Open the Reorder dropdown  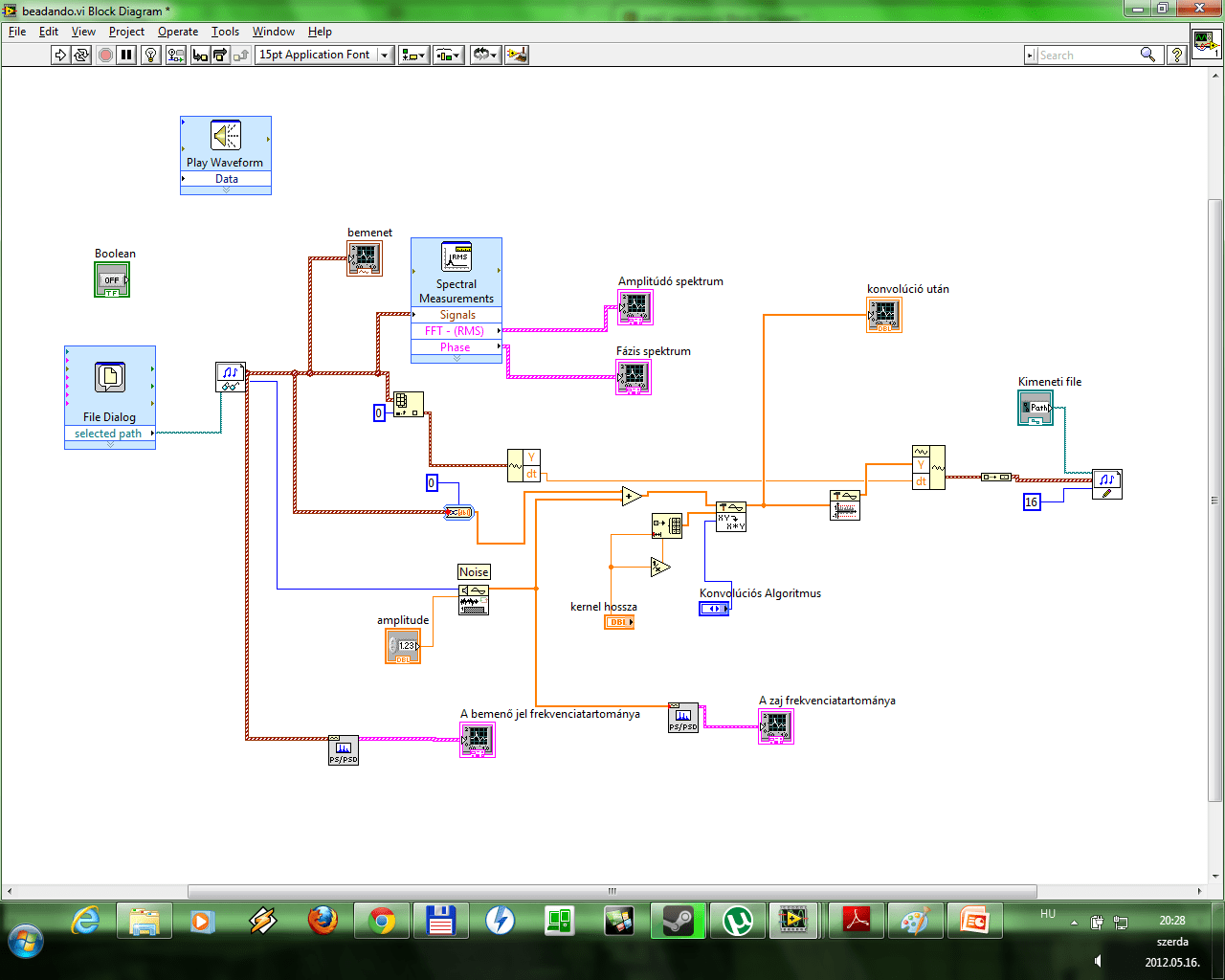(x=485, y=55)
